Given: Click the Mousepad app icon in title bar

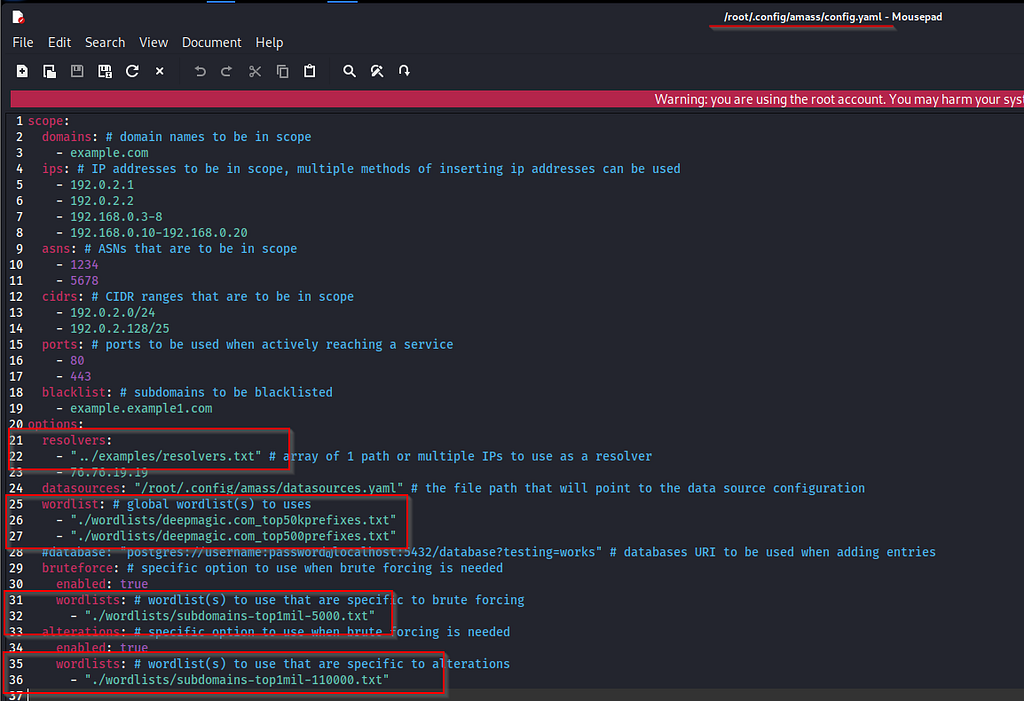Looking at the screenshot, I should tap(18, 17).
